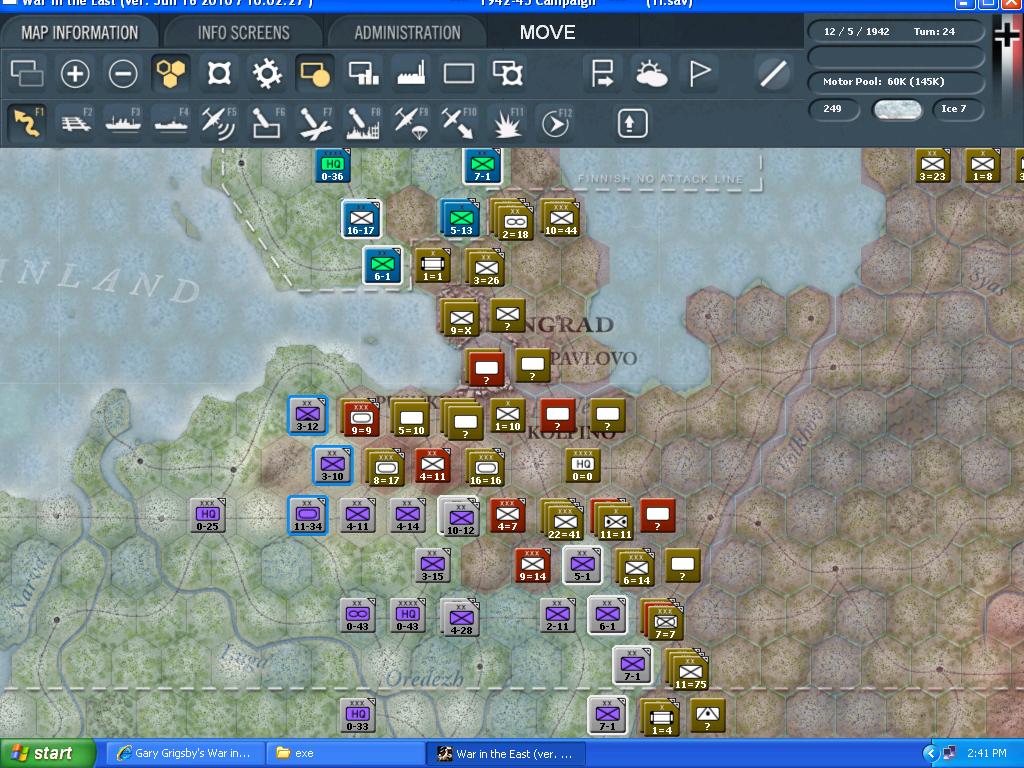Select the German 3-12 infantry counter
Image resolution: width=1024 pixels, height=768 pixels.
[308, 415]
